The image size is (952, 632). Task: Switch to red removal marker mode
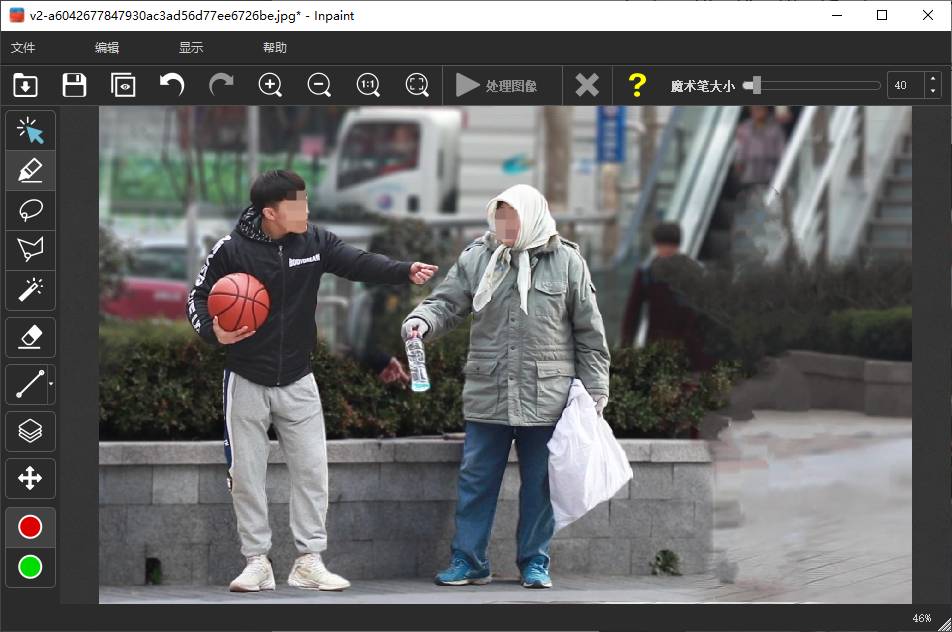coord(30,525)
